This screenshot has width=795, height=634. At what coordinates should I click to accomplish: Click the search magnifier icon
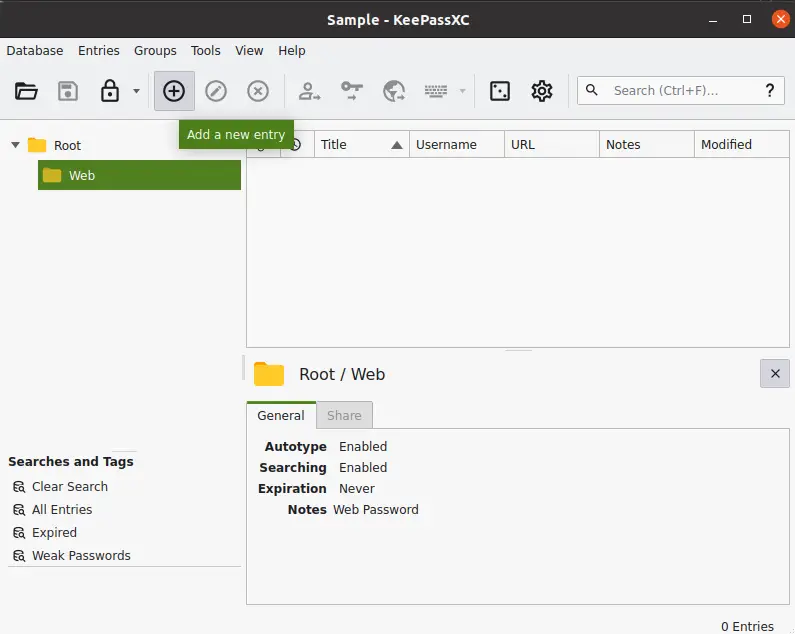(x=592, y=90)
